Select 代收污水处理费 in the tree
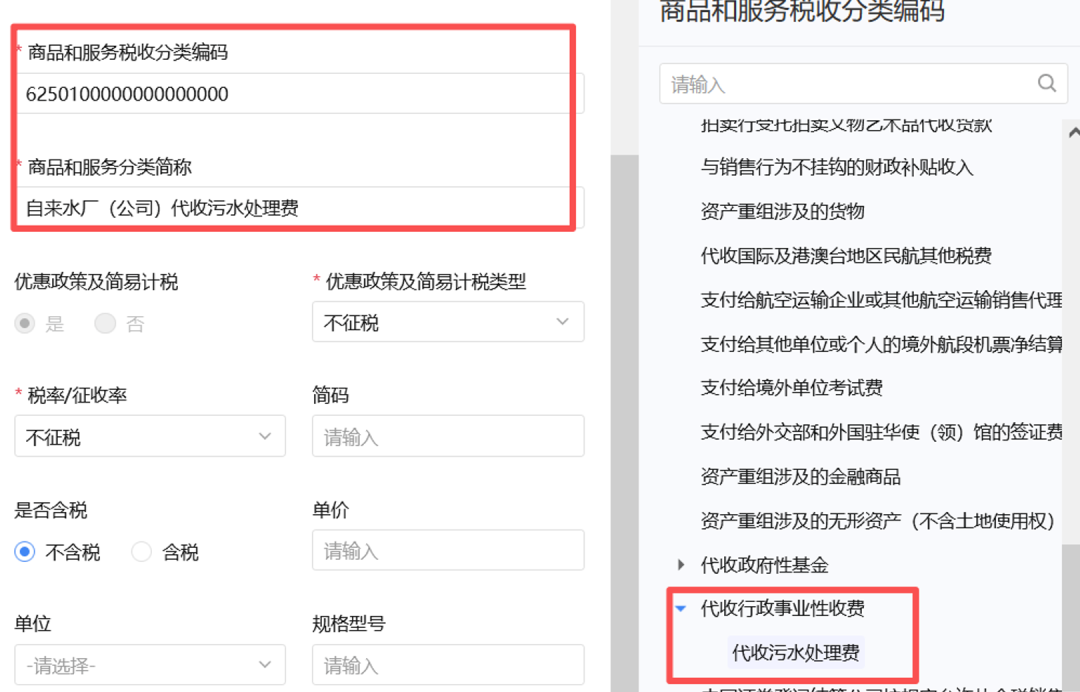Viewport: 1080px width, 692px height. 795,653
